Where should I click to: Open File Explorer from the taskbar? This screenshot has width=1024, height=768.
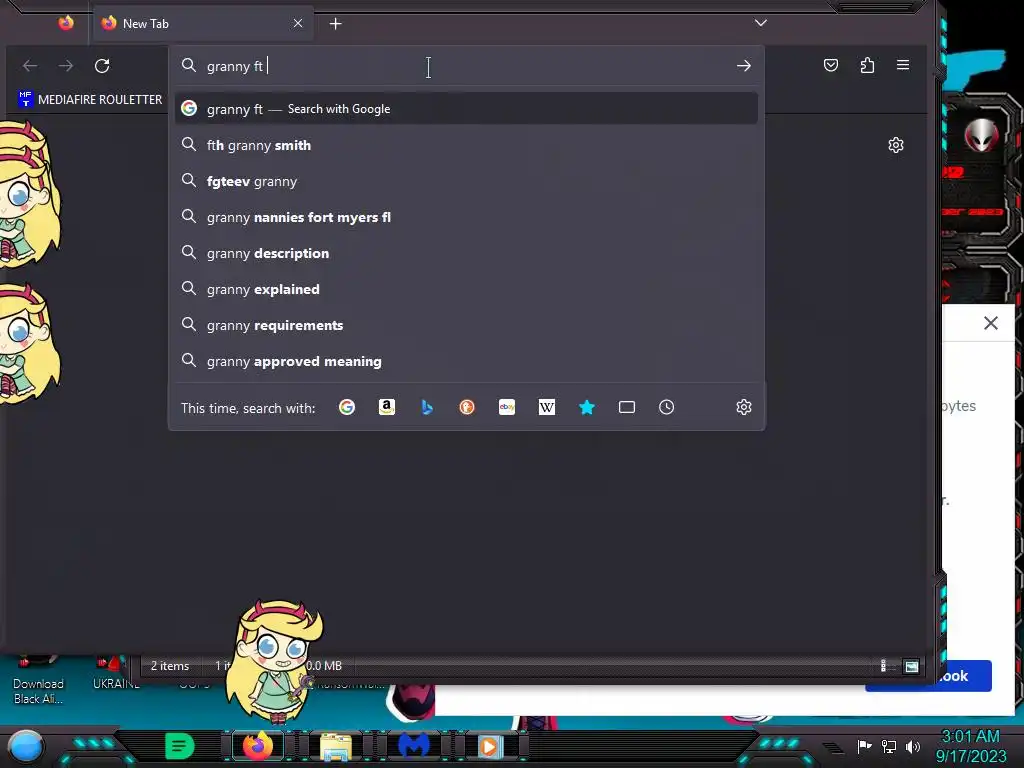pos(336,746)
